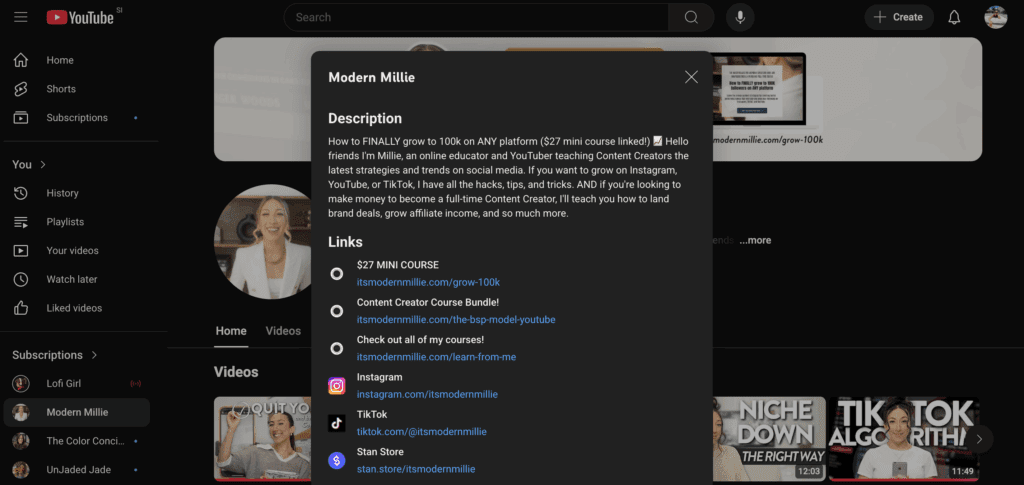Open the account avatar menu
The width and height of the screenshot is (1024, 485).
[x=995, y=17]
